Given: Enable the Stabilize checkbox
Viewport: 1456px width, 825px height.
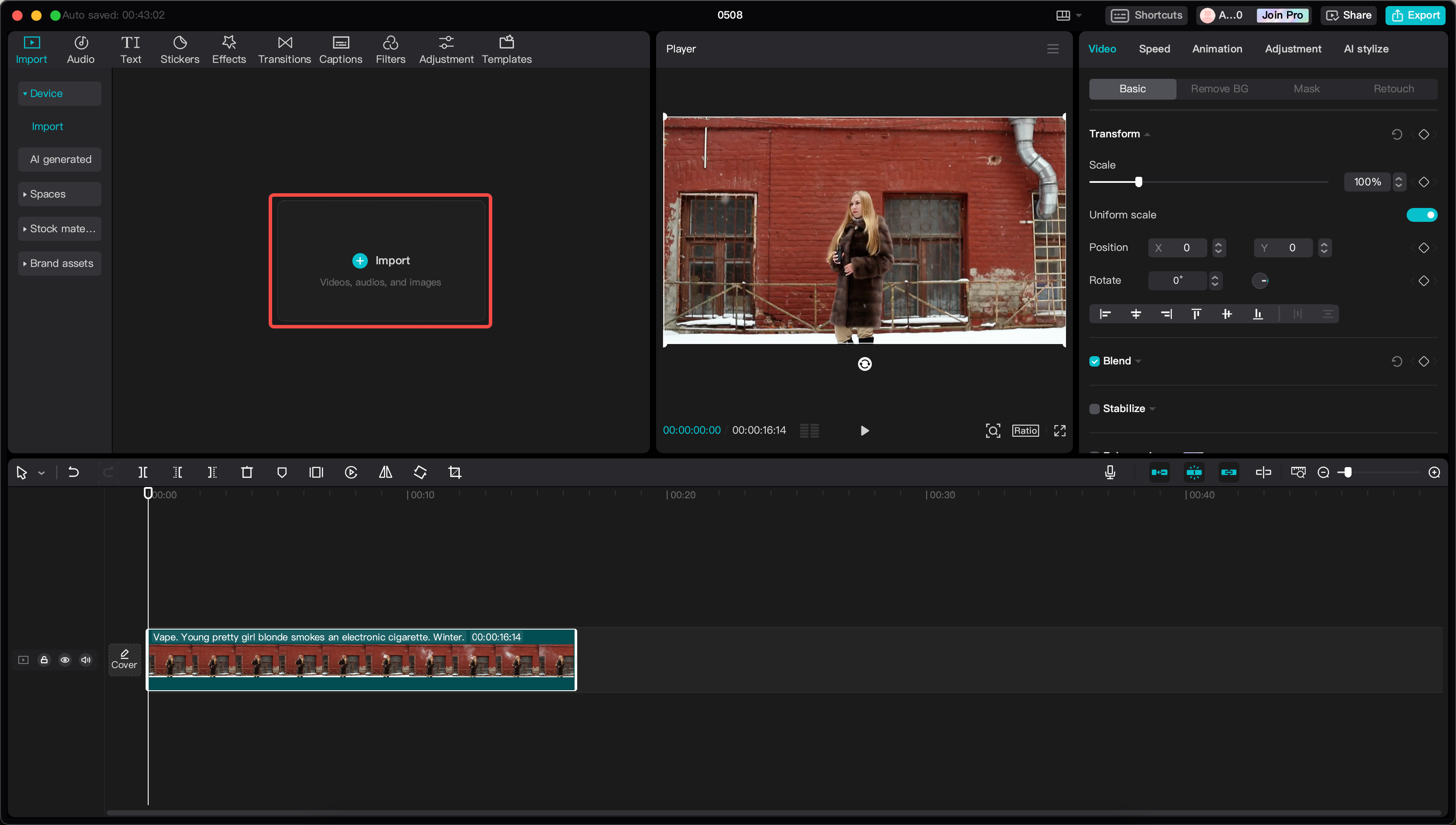Looking at the screenshot, I should pyautogui.click(x=1095, y=409).
